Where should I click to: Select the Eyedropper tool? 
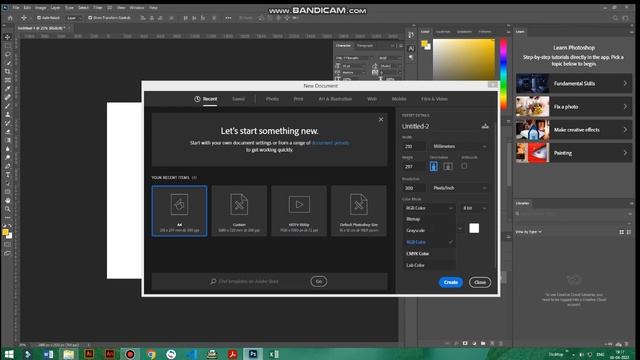pyautogui.click(x=7, y=89)
